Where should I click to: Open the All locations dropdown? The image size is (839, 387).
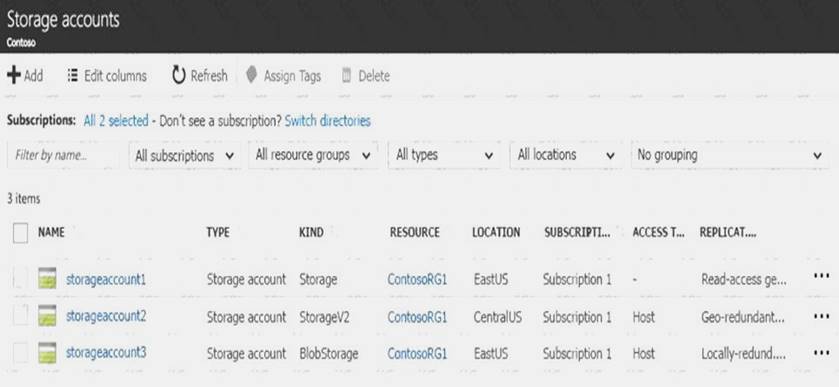click(566, 155)
